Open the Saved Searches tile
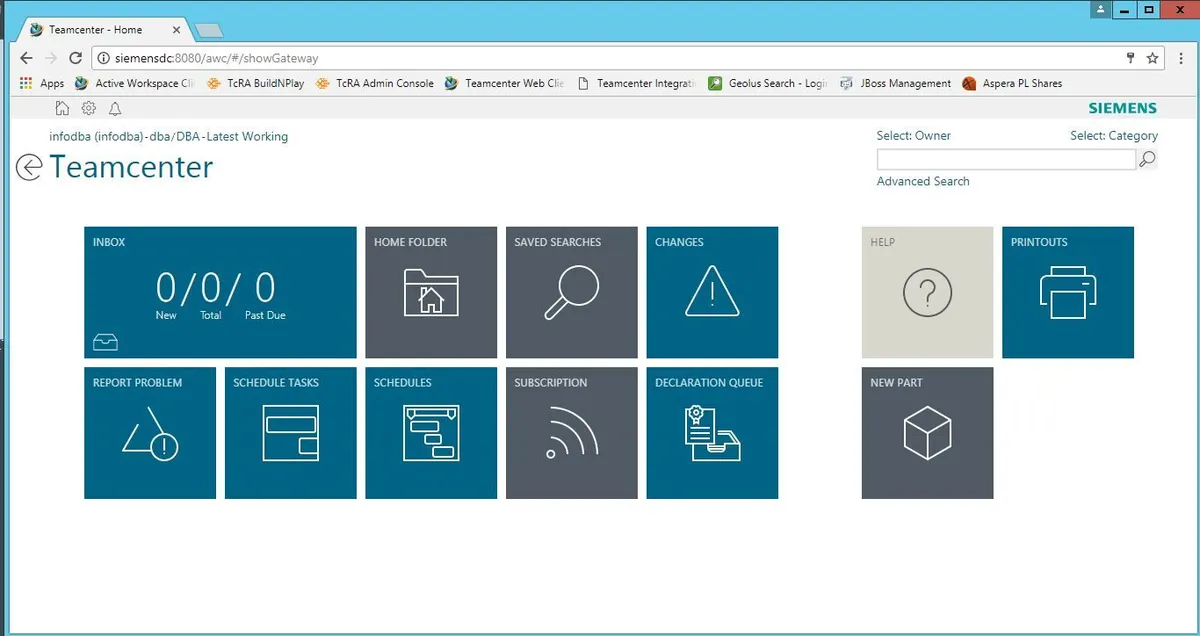Screen dimensions: 1200x636 pyautogui.click(x=571, y=292)
